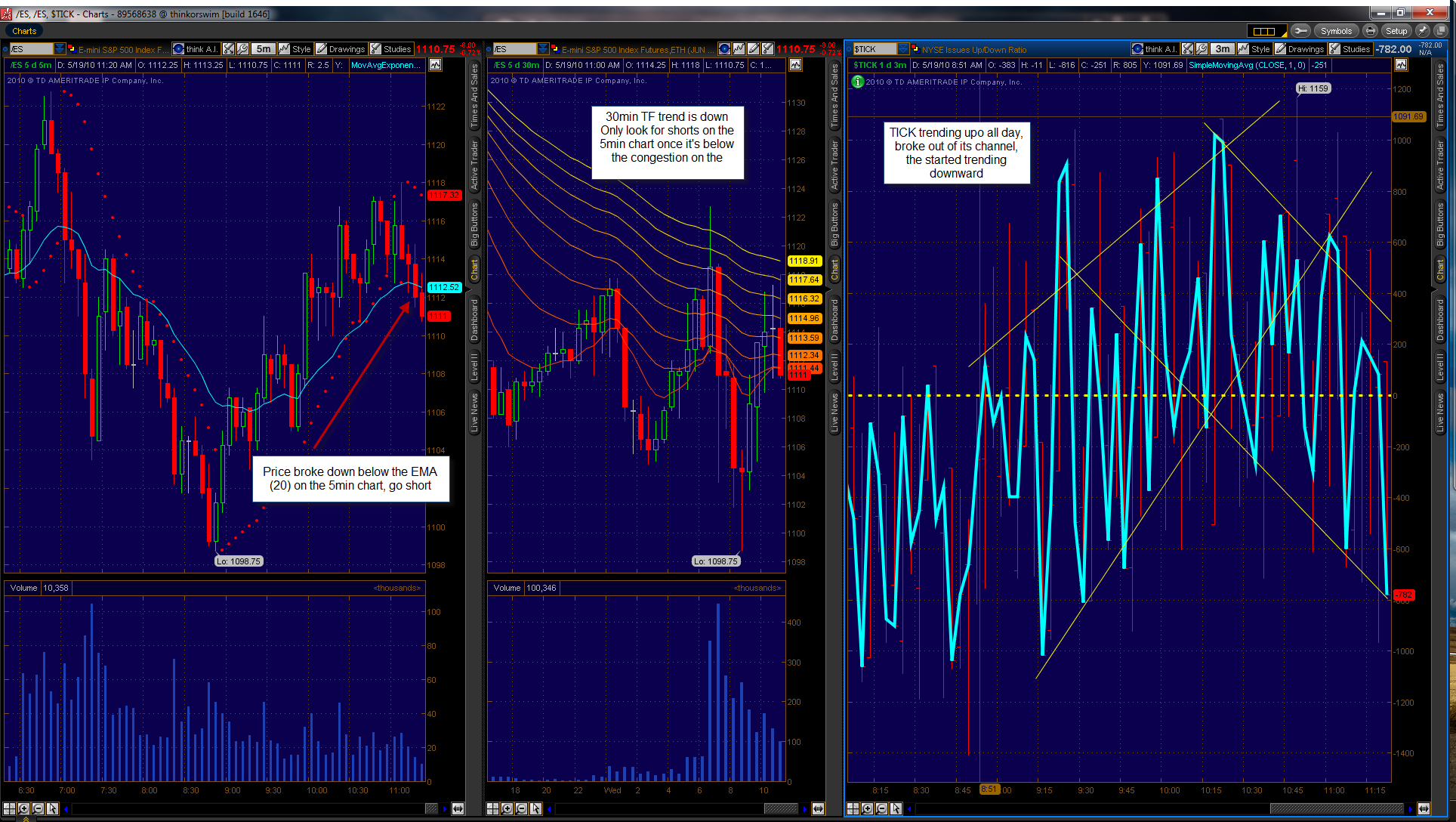The height and width of the screenshot is (822, 1456).
Task: Expand symbol dropdown of 5m /ES chart
Action: (60, 49)
